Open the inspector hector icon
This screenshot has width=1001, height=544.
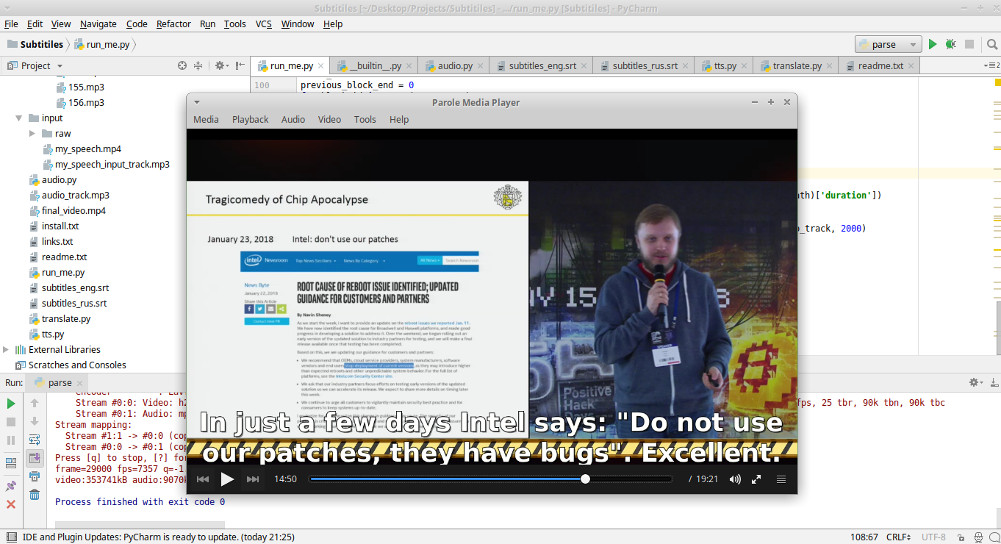979,538
